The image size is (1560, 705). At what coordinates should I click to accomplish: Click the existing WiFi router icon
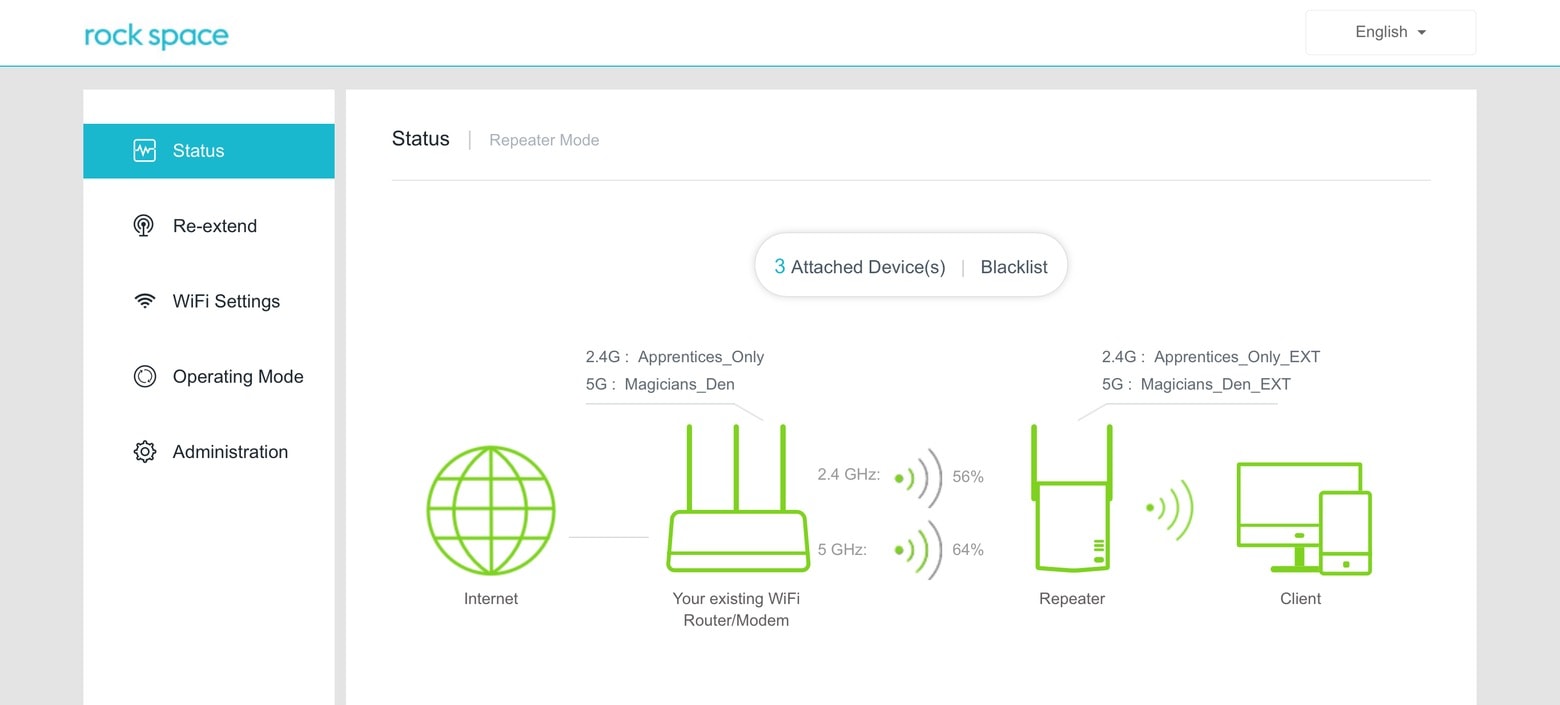(736, 500)
